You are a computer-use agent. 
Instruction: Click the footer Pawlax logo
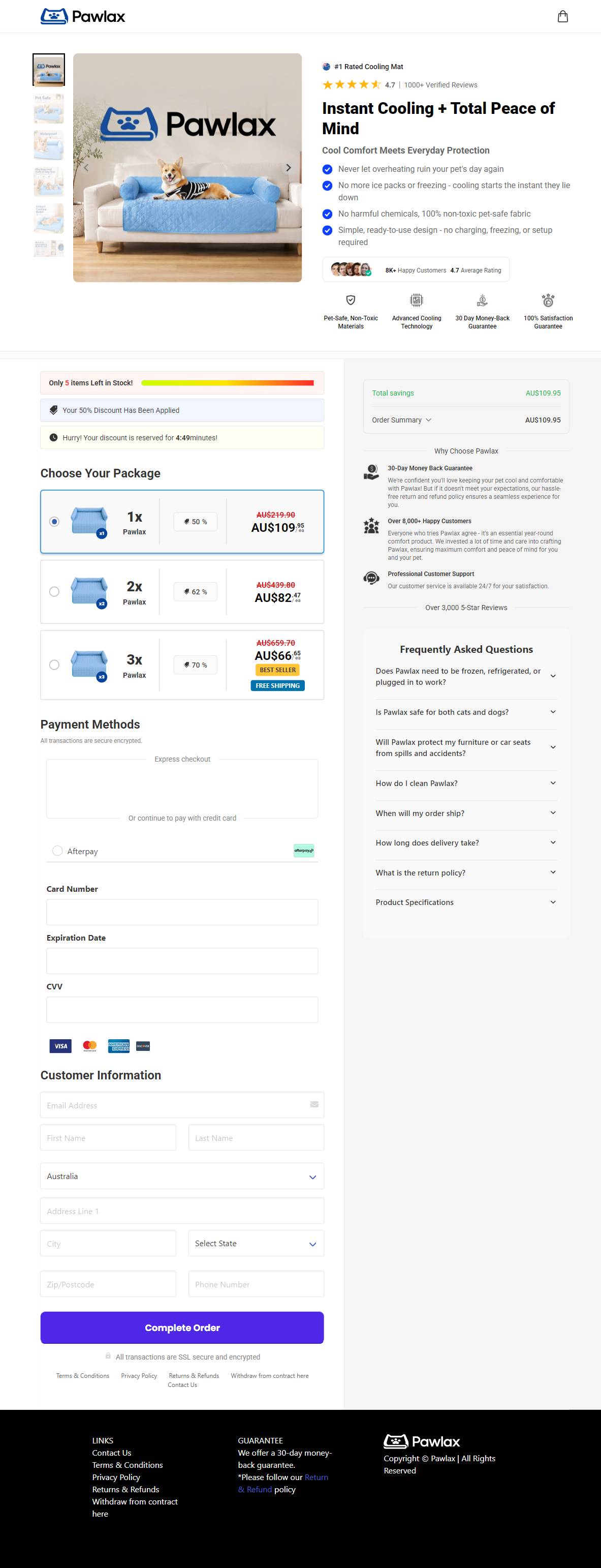click(422, 1441)
